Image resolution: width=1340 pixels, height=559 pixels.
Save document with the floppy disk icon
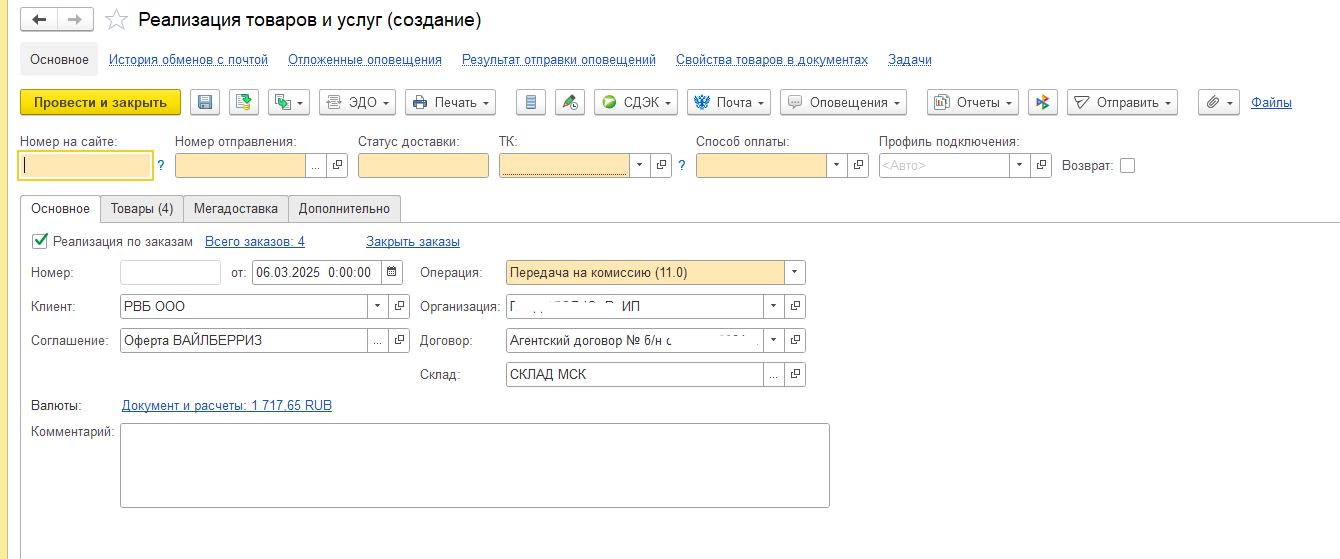(205, 102)
